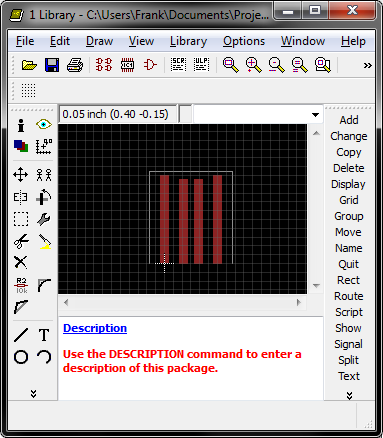Click the printer icon
Image resolution: width=383 pixels, height=438 pixels.
[x=75, y=65]
